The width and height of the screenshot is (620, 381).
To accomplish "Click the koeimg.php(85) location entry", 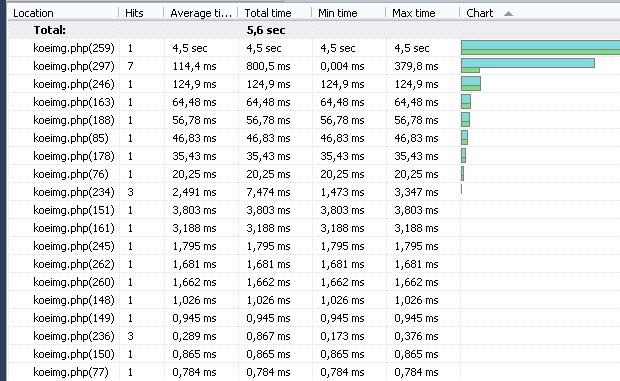I will 71,138.
